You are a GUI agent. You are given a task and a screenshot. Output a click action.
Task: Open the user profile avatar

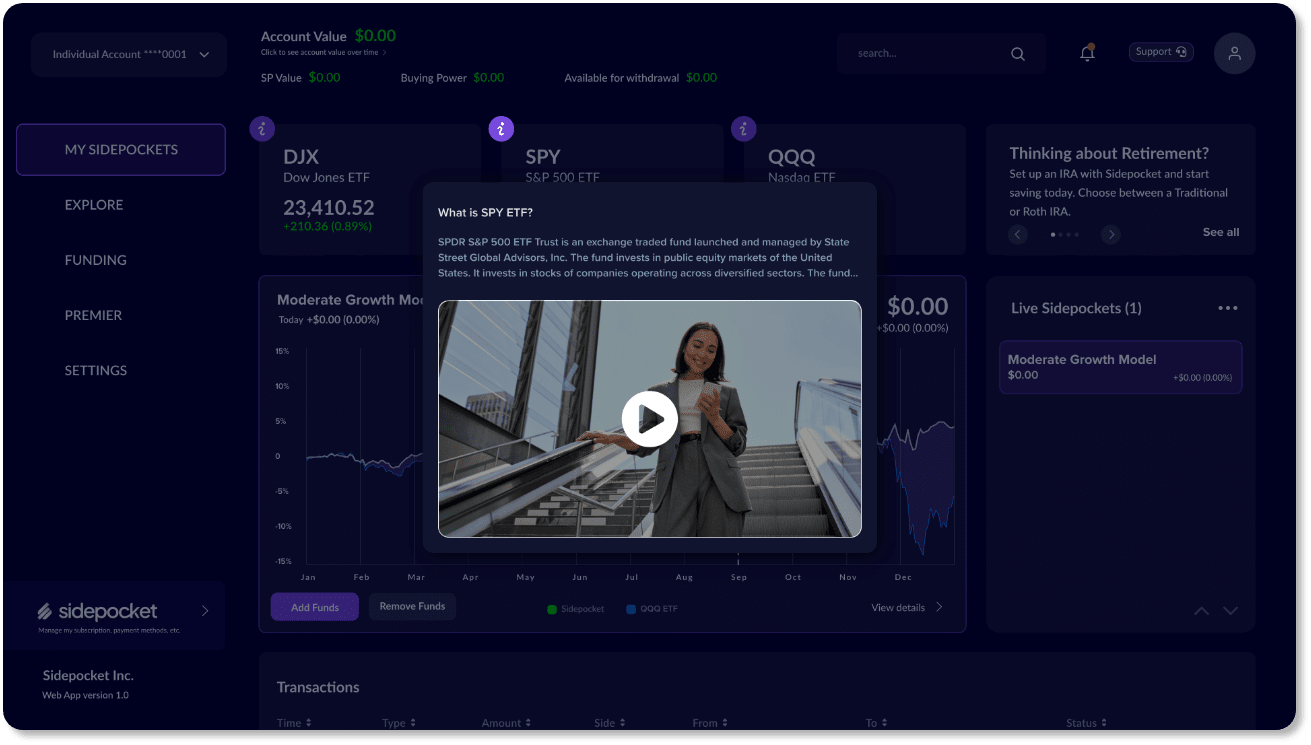(x=1234, y=53)
